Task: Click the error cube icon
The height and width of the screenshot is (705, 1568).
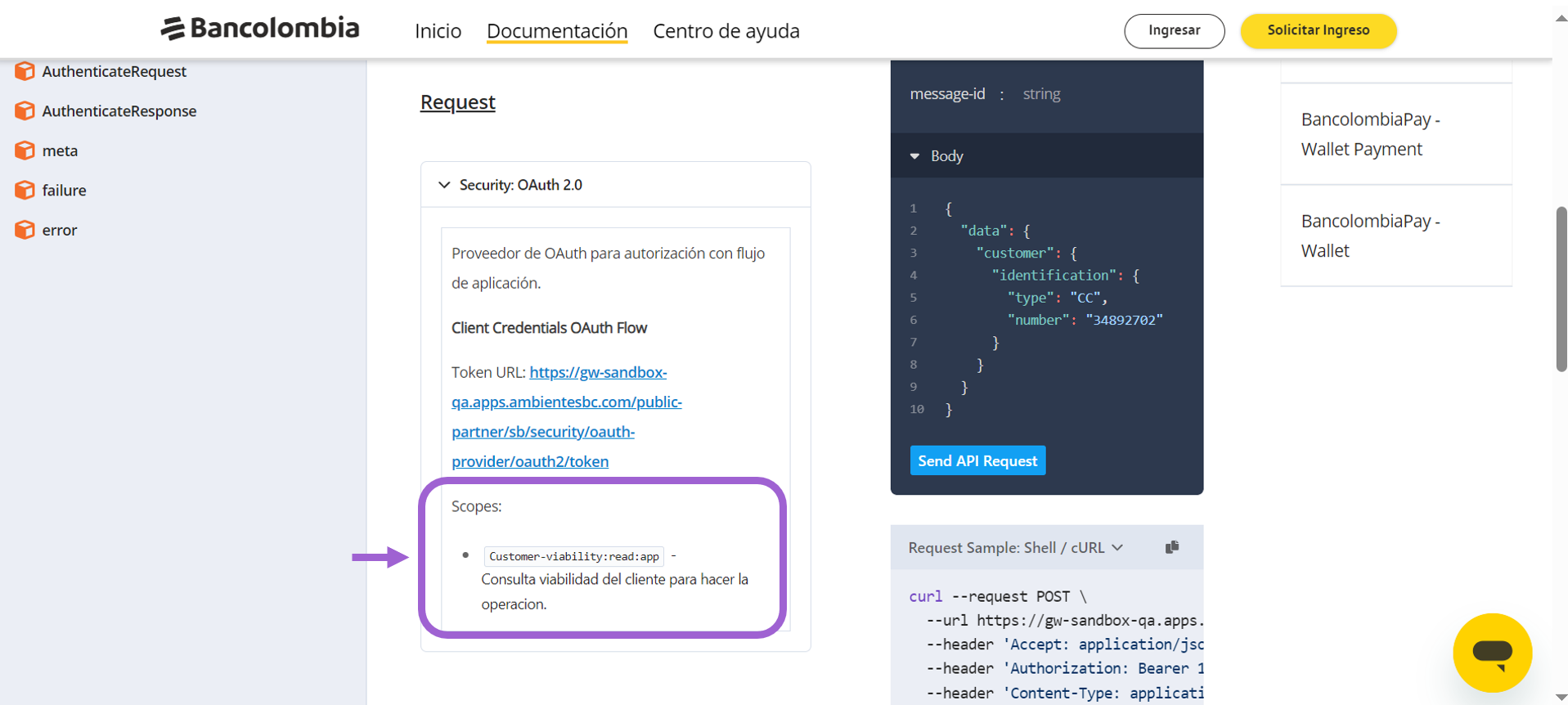Action: (25, 230)
